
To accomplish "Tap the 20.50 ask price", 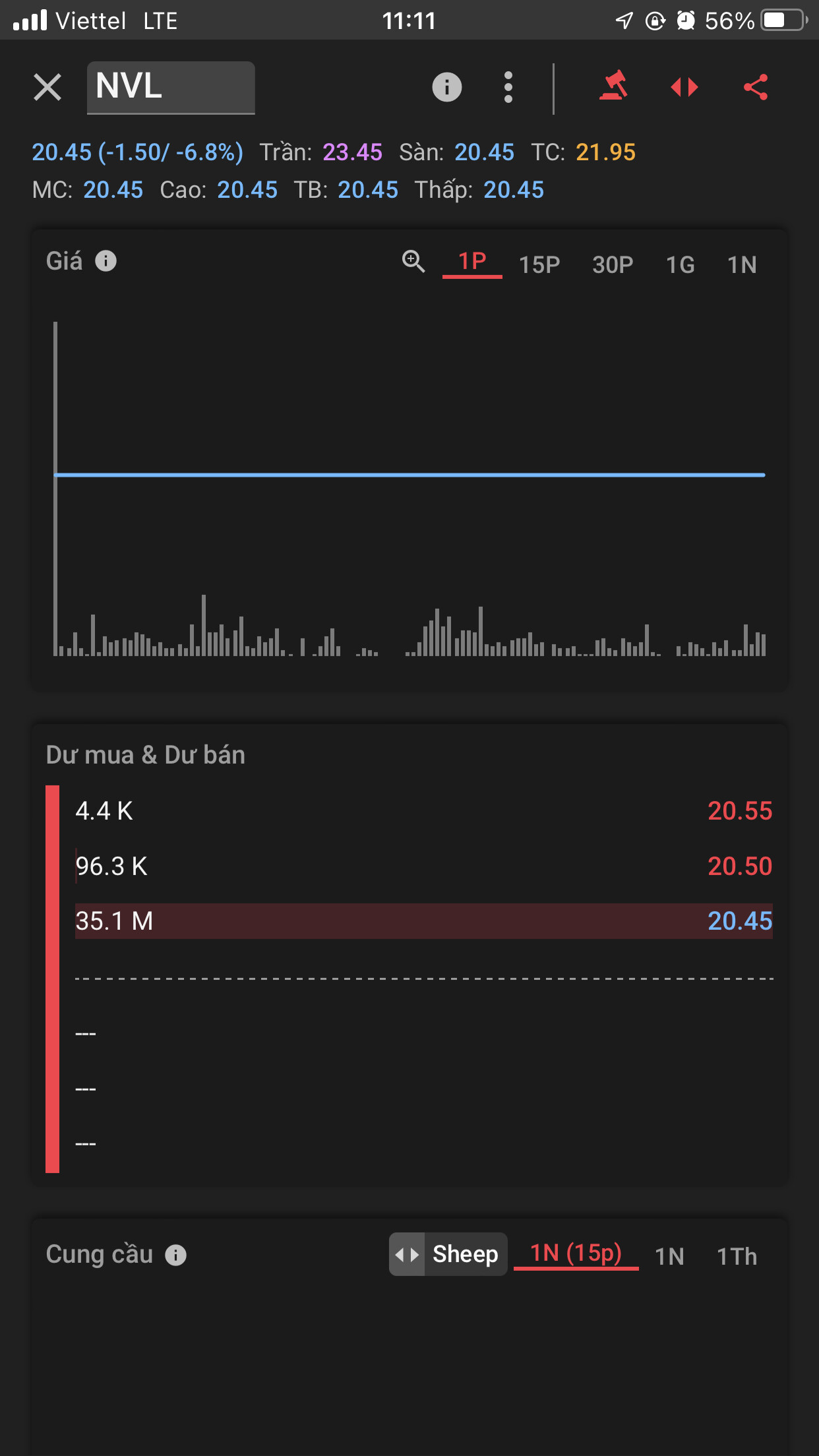I will point(739,866).
